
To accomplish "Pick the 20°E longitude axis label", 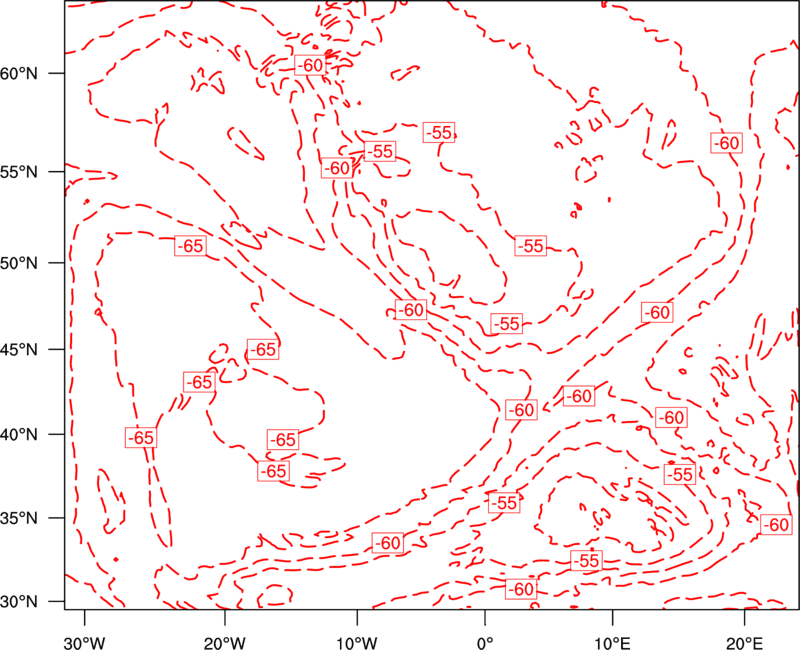I will [744, 643].
